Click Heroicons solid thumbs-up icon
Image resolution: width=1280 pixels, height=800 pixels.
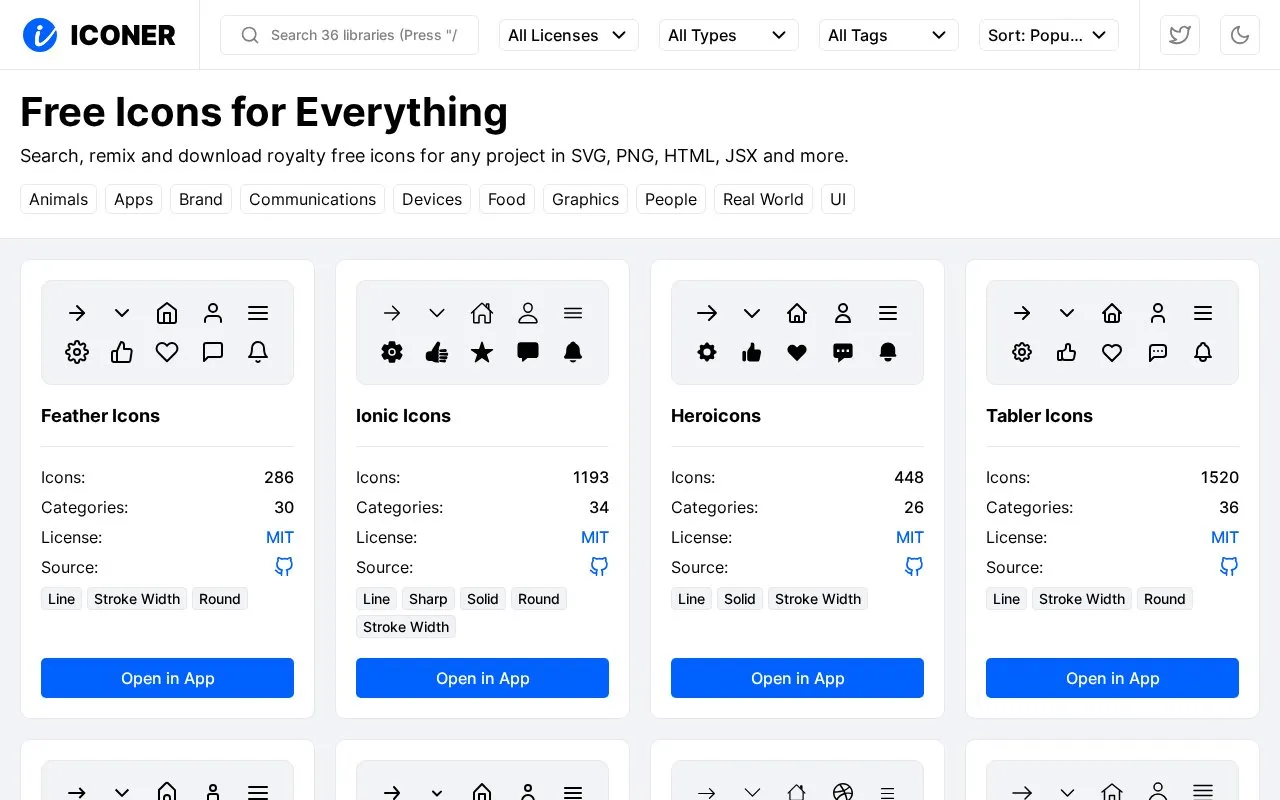(x=752, y=352)
